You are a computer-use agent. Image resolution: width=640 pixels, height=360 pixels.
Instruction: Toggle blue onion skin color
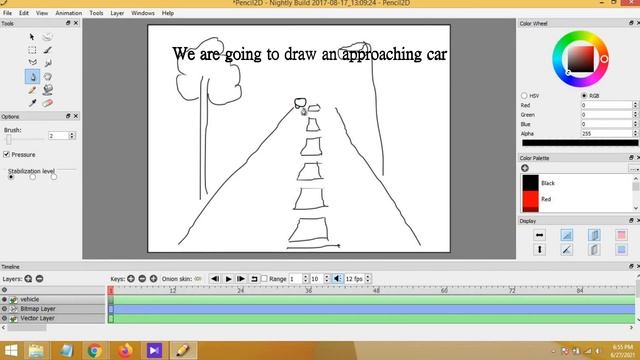tap(621, 249)
